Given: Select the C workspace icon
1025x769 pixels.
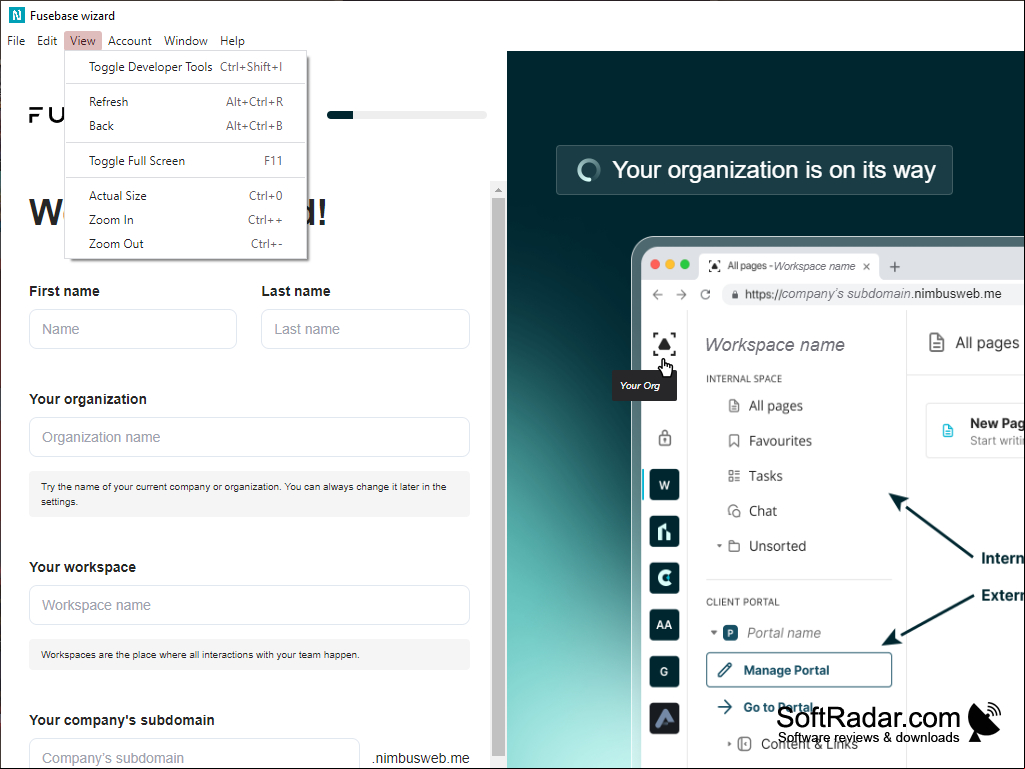Looking at the screenshot, I should tap(664, 578).
